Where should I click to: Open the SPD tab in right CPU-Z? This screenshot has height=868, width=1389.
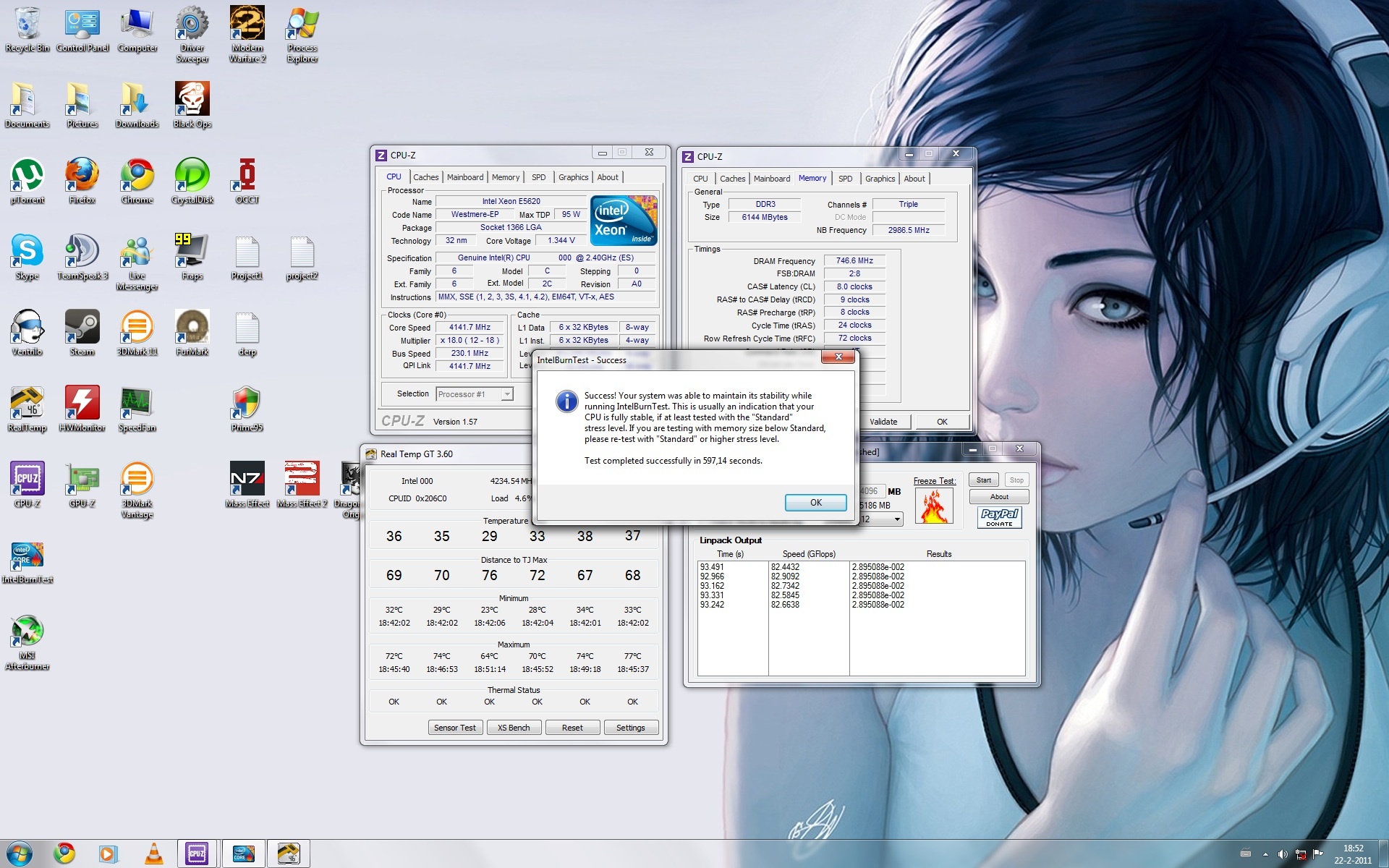tap(845, 179)
